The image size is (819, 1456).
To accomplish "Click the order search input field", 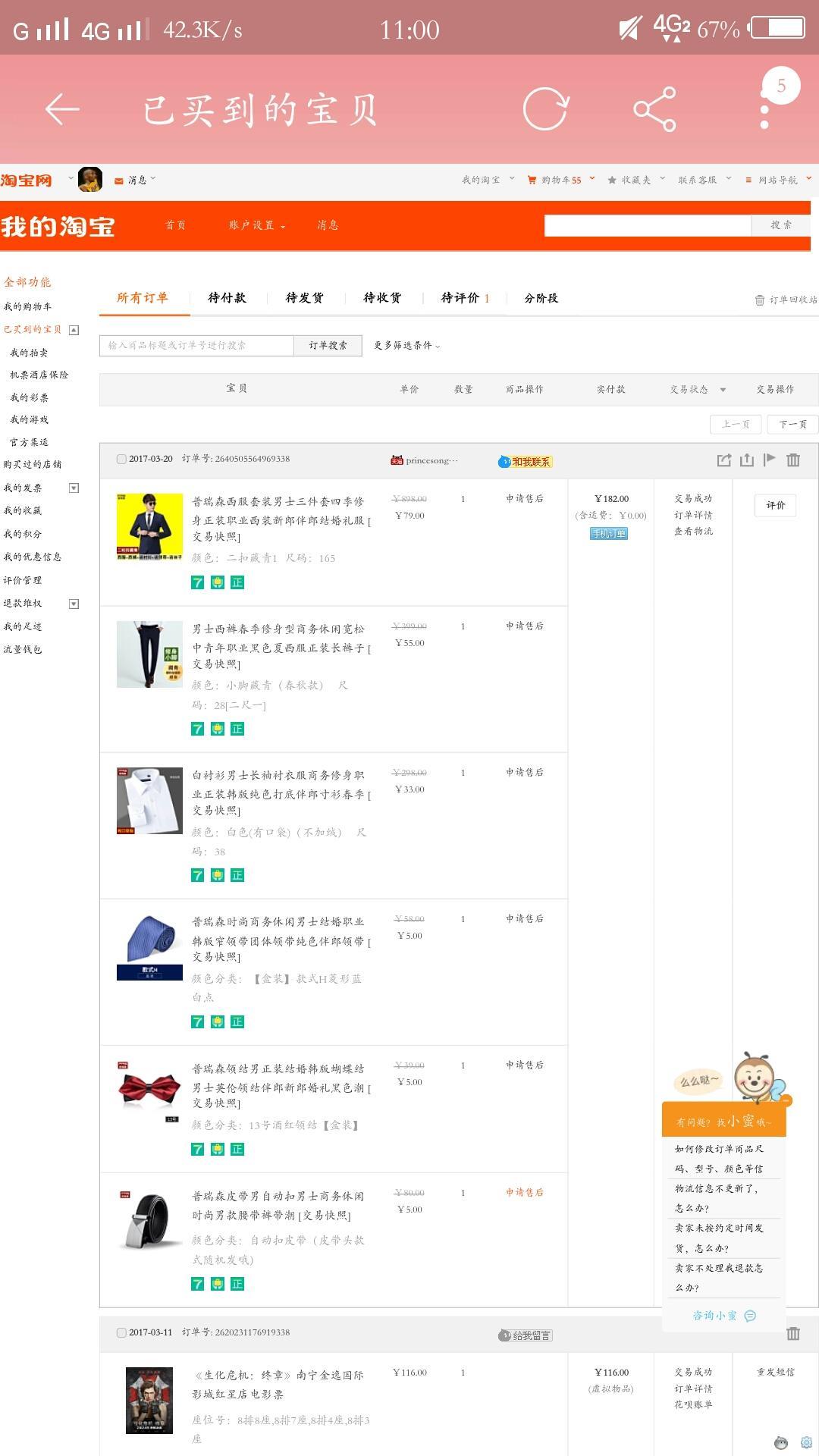I will [x=196, y=346].
